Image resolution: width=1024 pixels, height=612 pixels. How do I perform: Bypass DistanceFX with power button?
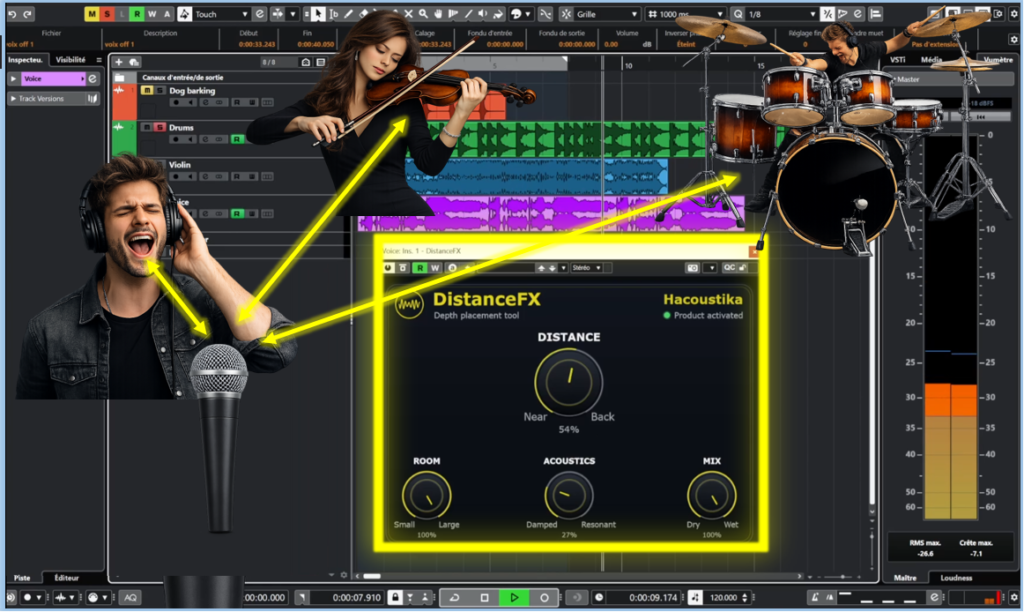[389, 268]
